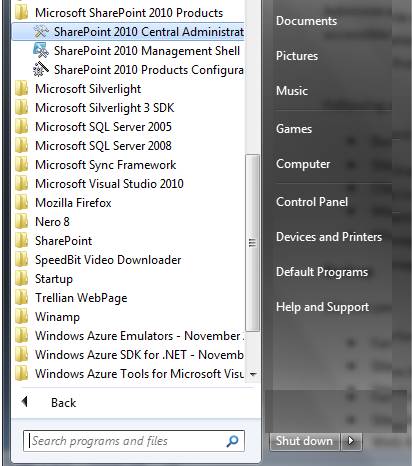Click the Back arrow icon
The height and width of the screenshot is (466, 412).
(x=24, y=401)
